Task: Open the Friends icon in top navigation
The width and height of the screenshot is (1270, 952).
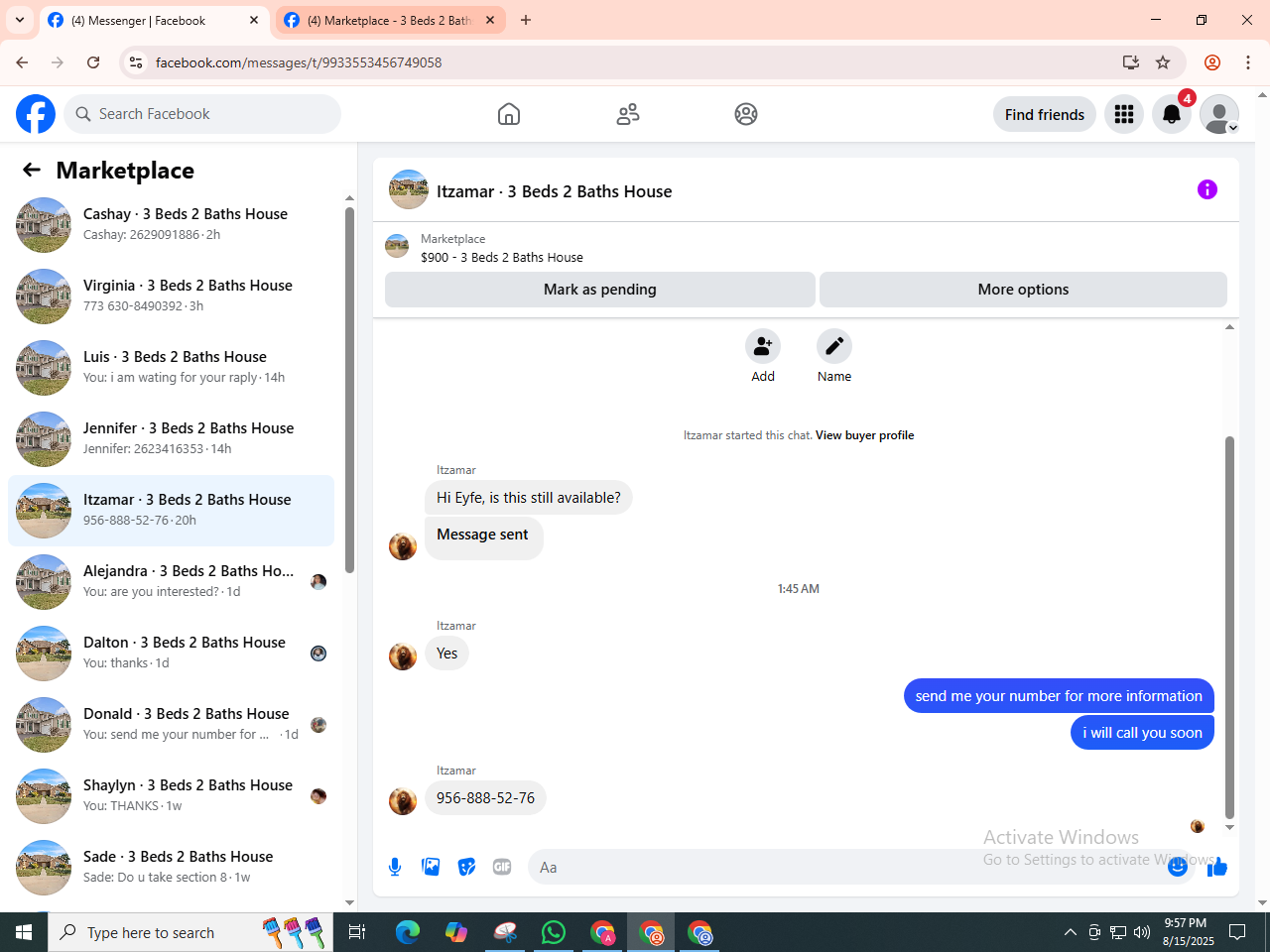Action: pos(628,114)
